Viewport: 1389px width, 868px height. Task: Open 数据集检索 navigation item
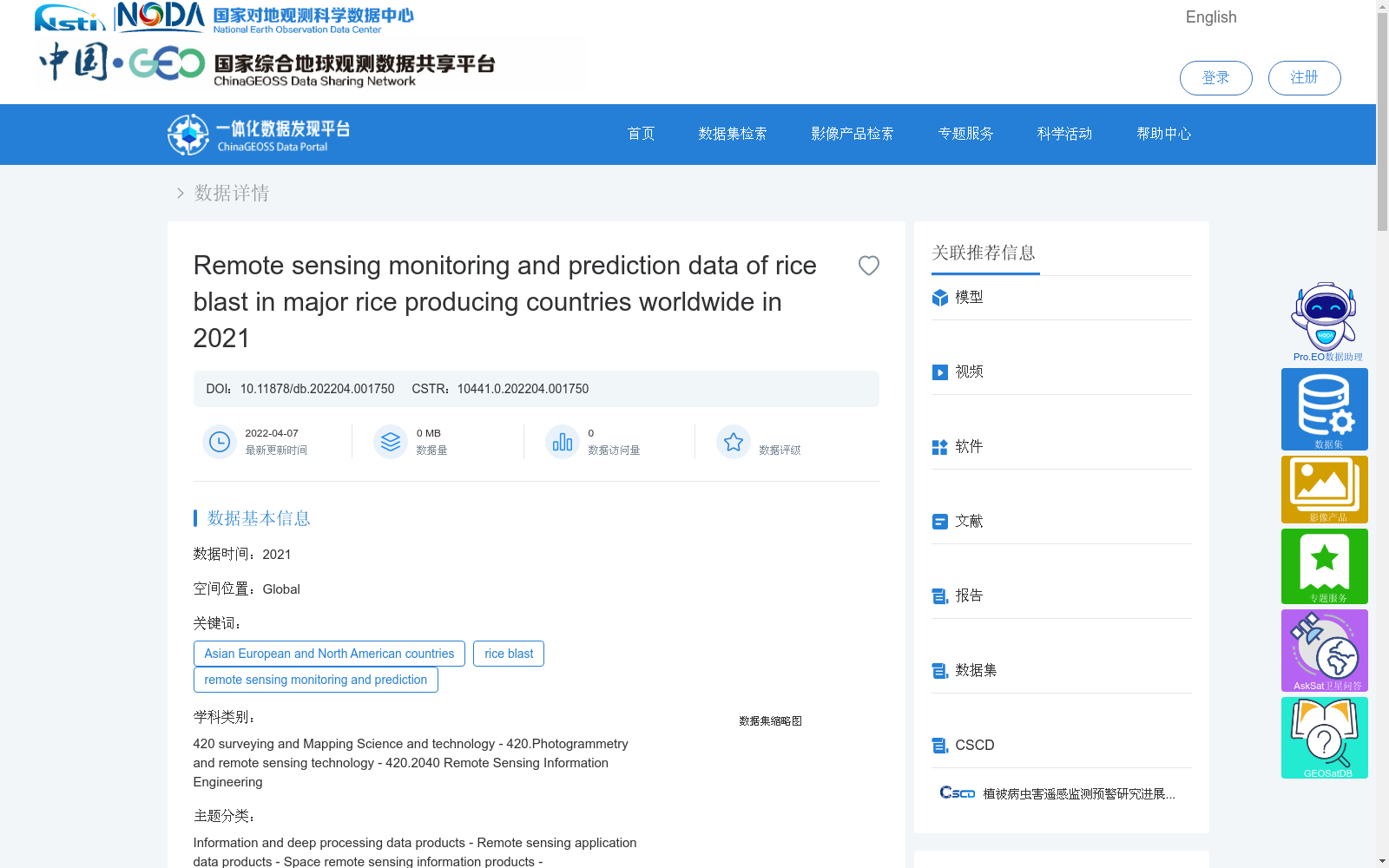(x=733, y=134)
